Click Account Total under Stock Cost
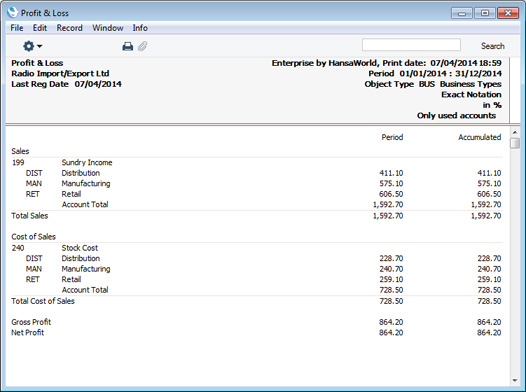This screenshot has width=526, height=392. point(85,290)
